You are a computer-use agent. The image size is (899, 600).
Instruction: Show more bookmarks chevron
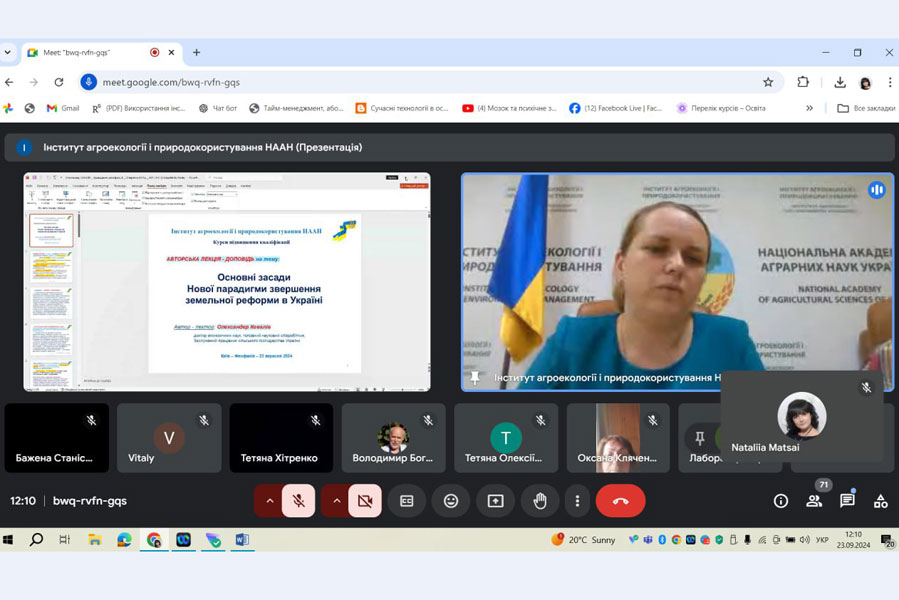coord(809,108)
